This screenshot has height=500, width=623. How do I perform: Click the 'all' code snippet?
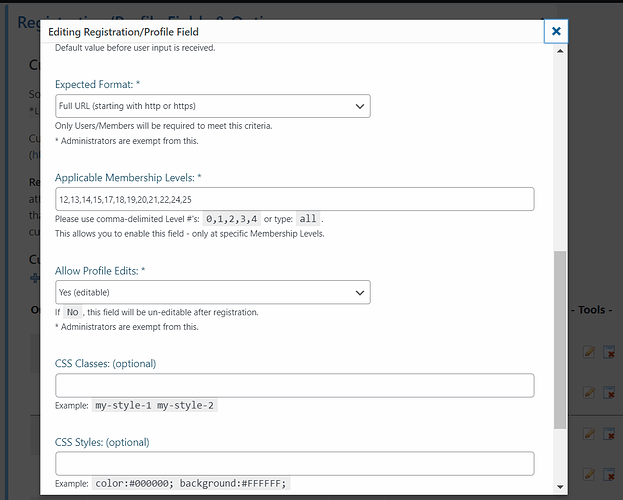point(308,219)
